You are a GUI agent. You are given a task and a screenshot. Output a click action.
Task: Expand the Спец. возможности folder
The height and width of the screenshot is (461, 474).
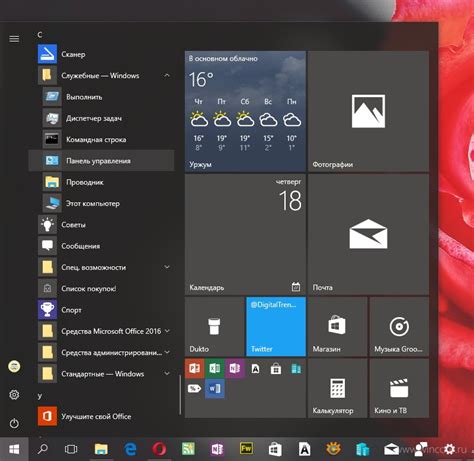pyautogui.click(x=167, y=267)
